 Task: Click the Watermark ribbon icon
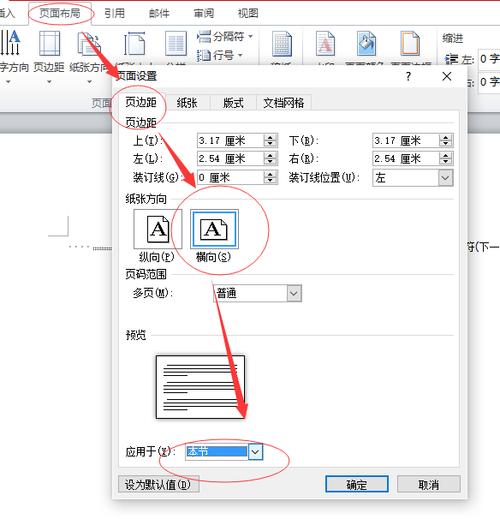pos(325,43)
